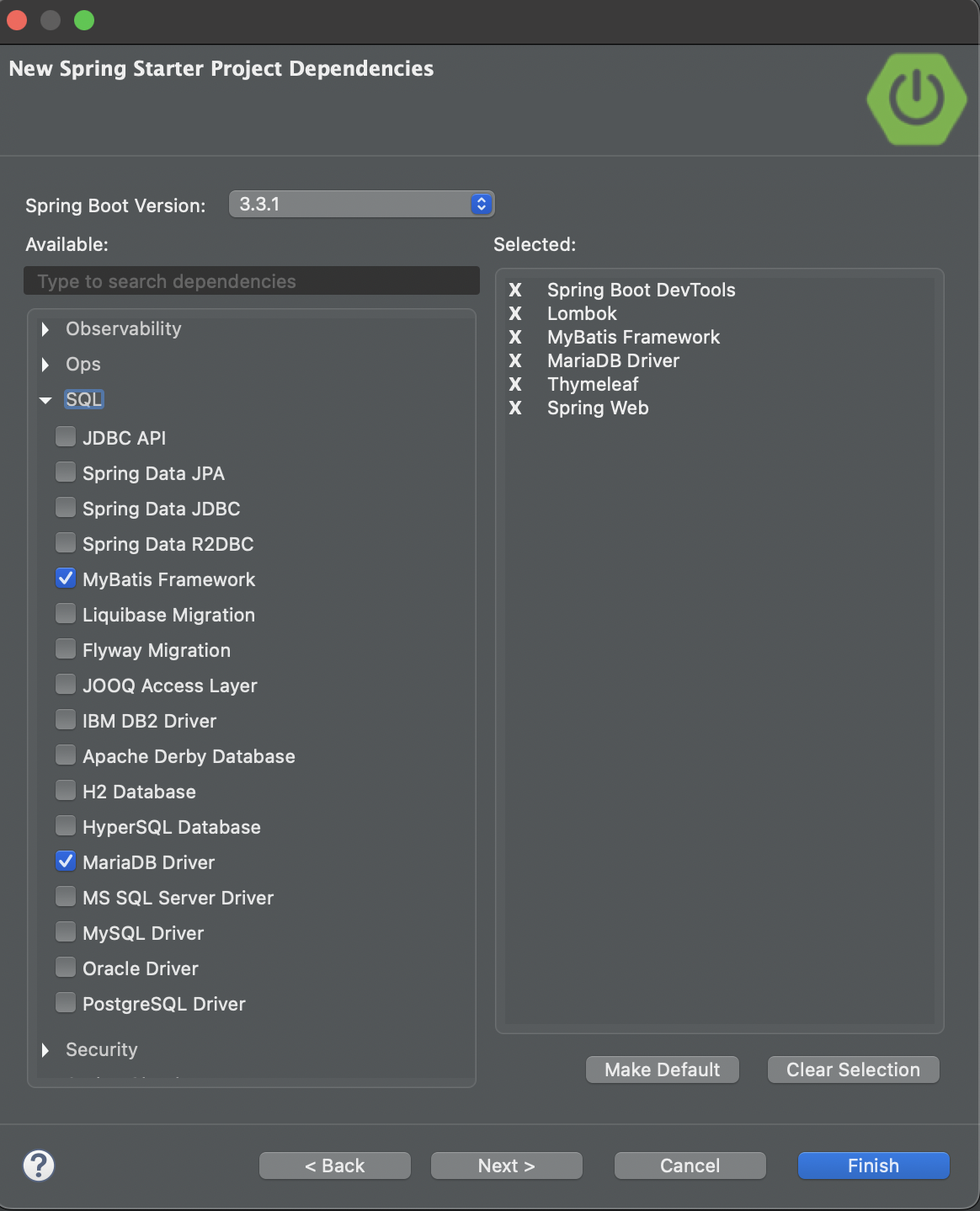This screenshot has height=1211, width=980.
Task: Enable the Spring Data JPA checkbox
Action: pos(66,472)
